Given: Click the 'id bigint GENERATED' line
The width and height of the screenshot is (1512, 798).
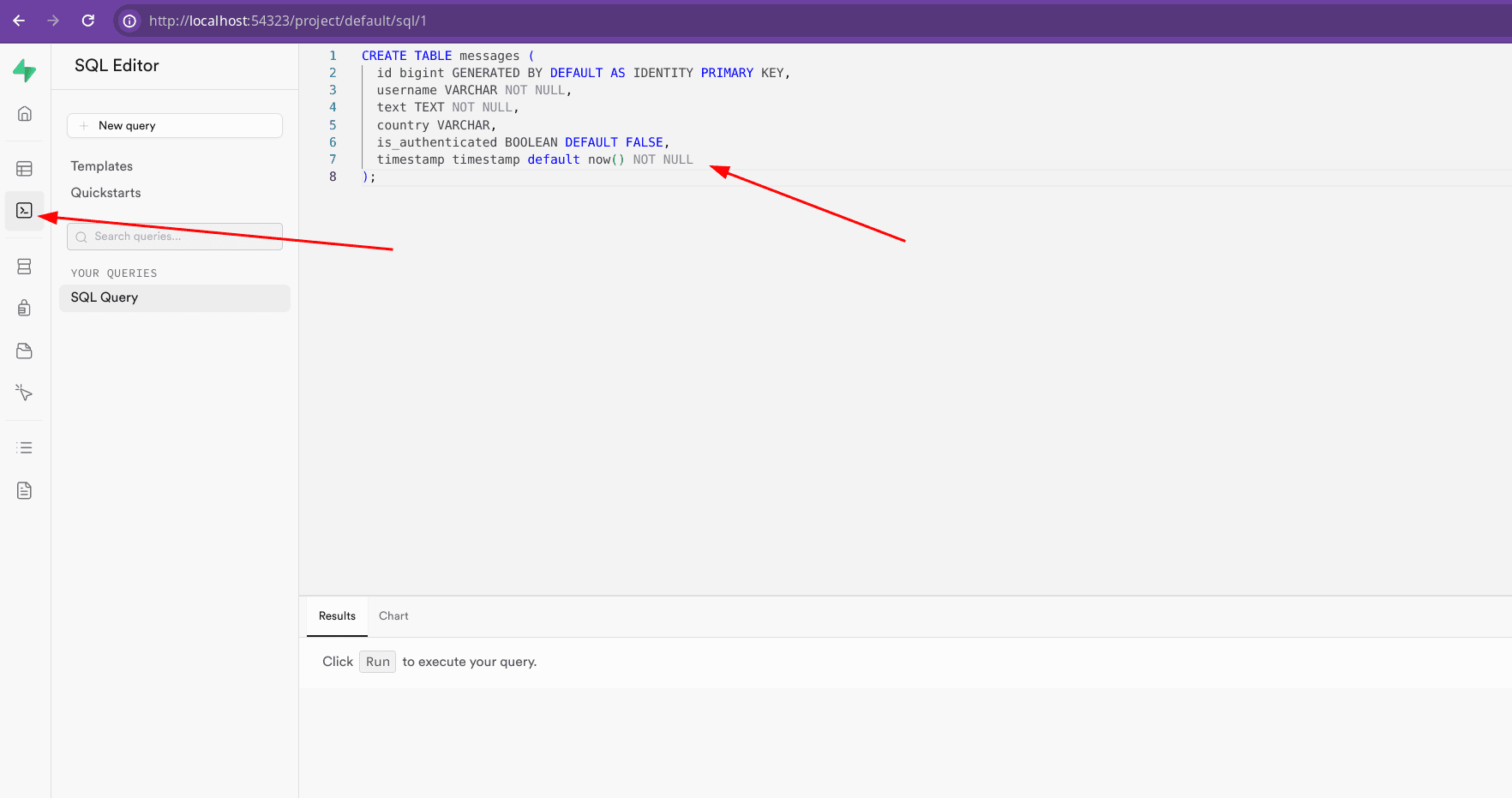Looking at the screenshot, I should (x=584, y=73).
